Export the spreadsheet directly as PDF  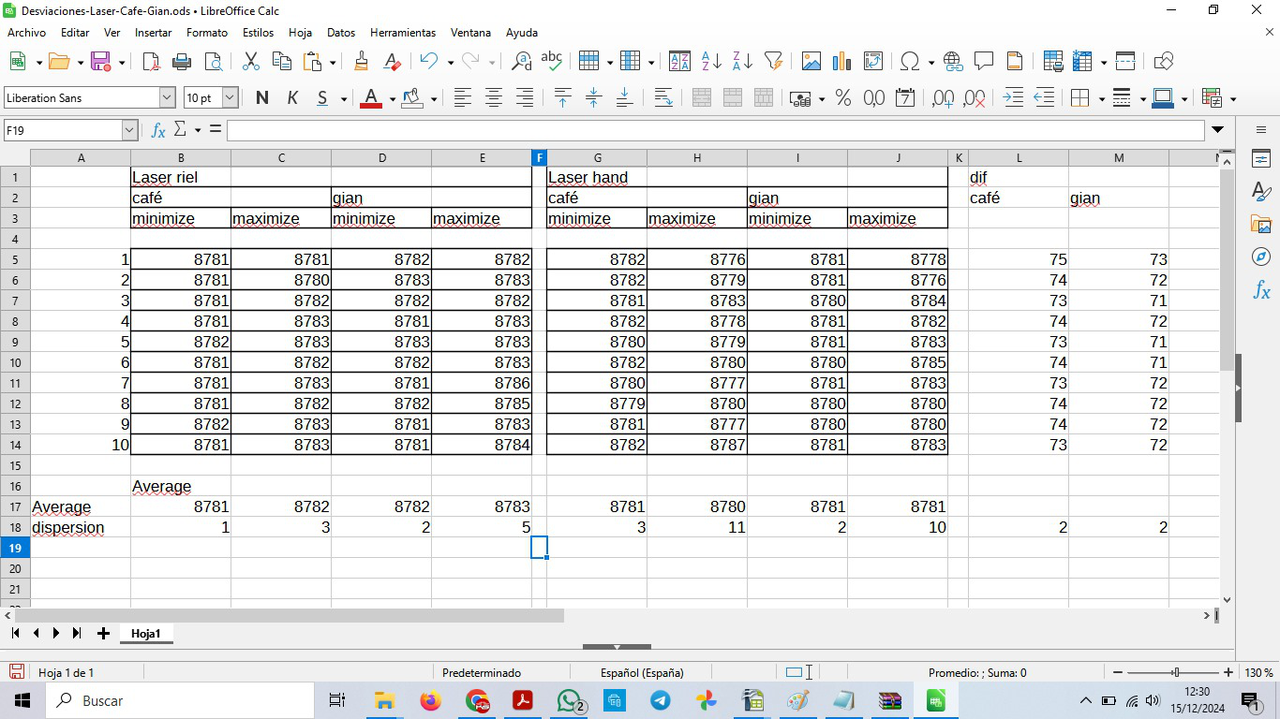151,62
